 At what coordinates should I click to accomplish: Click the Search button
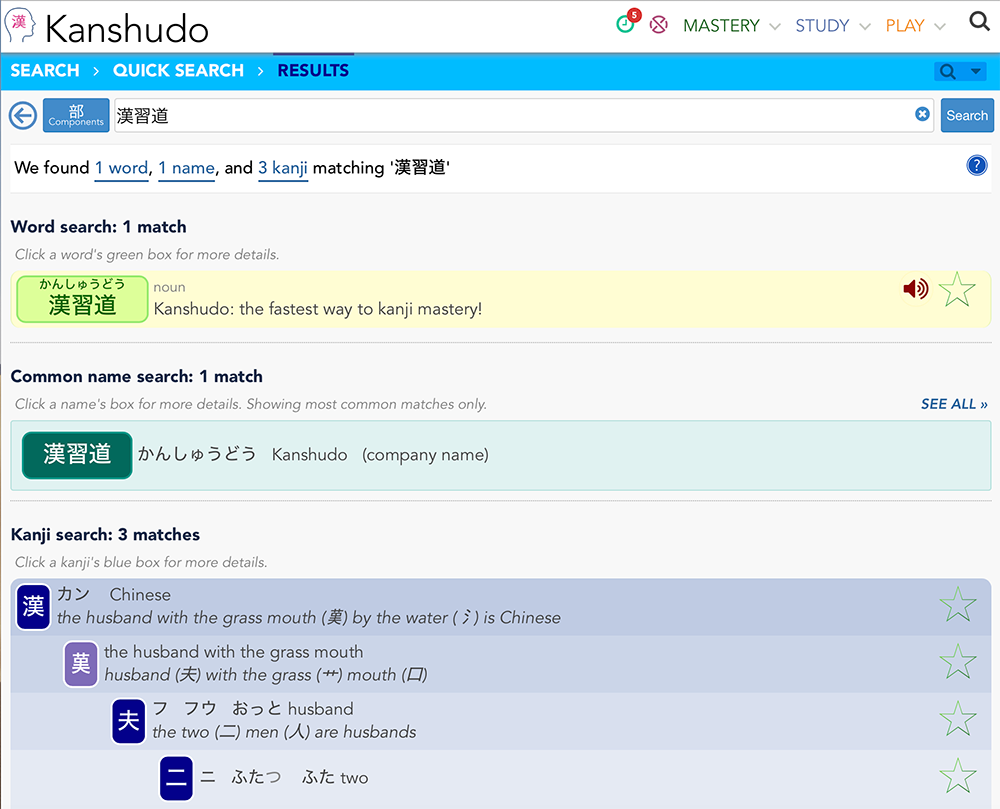[x=967, y=115]
